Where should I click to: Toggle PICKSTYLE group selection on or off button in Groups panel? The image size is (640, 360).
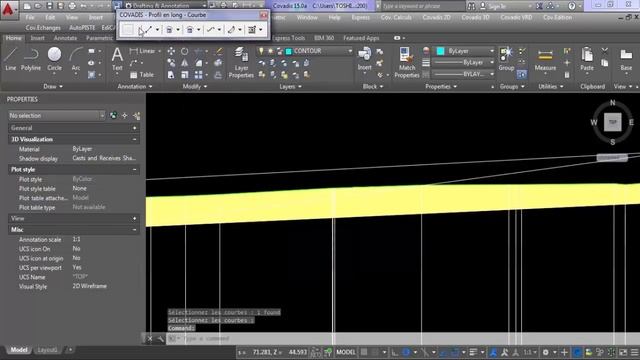point(522,75)
